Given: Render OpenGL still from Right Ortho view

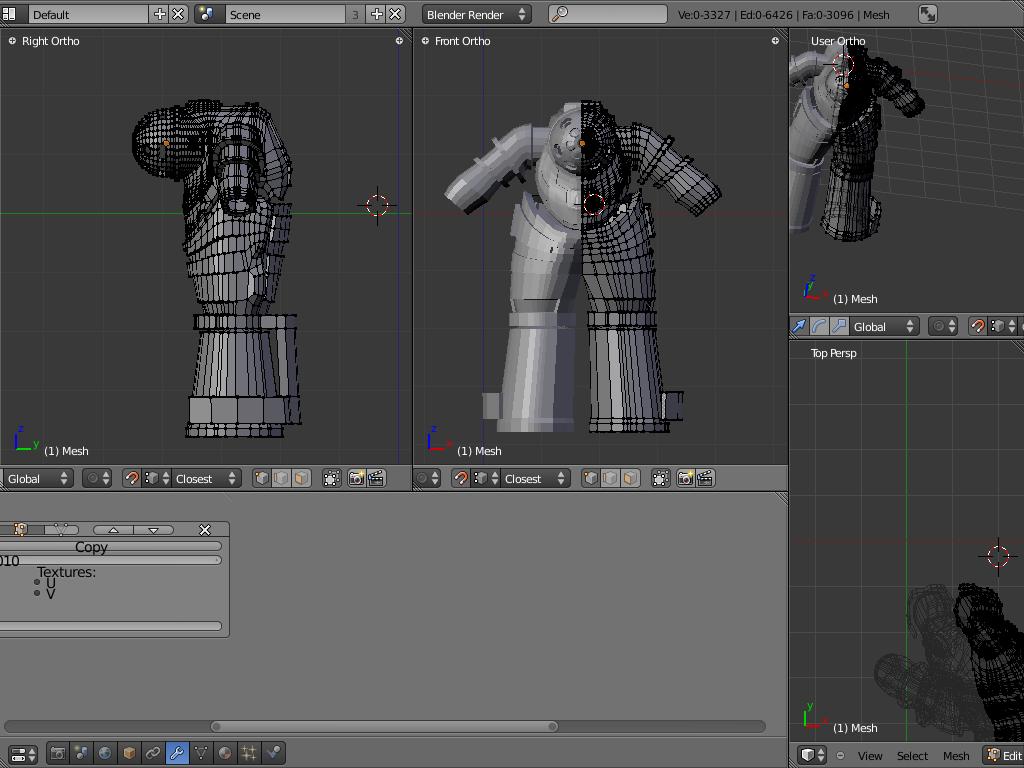Looking at the screenshot, I should click(x=356, y=479).
